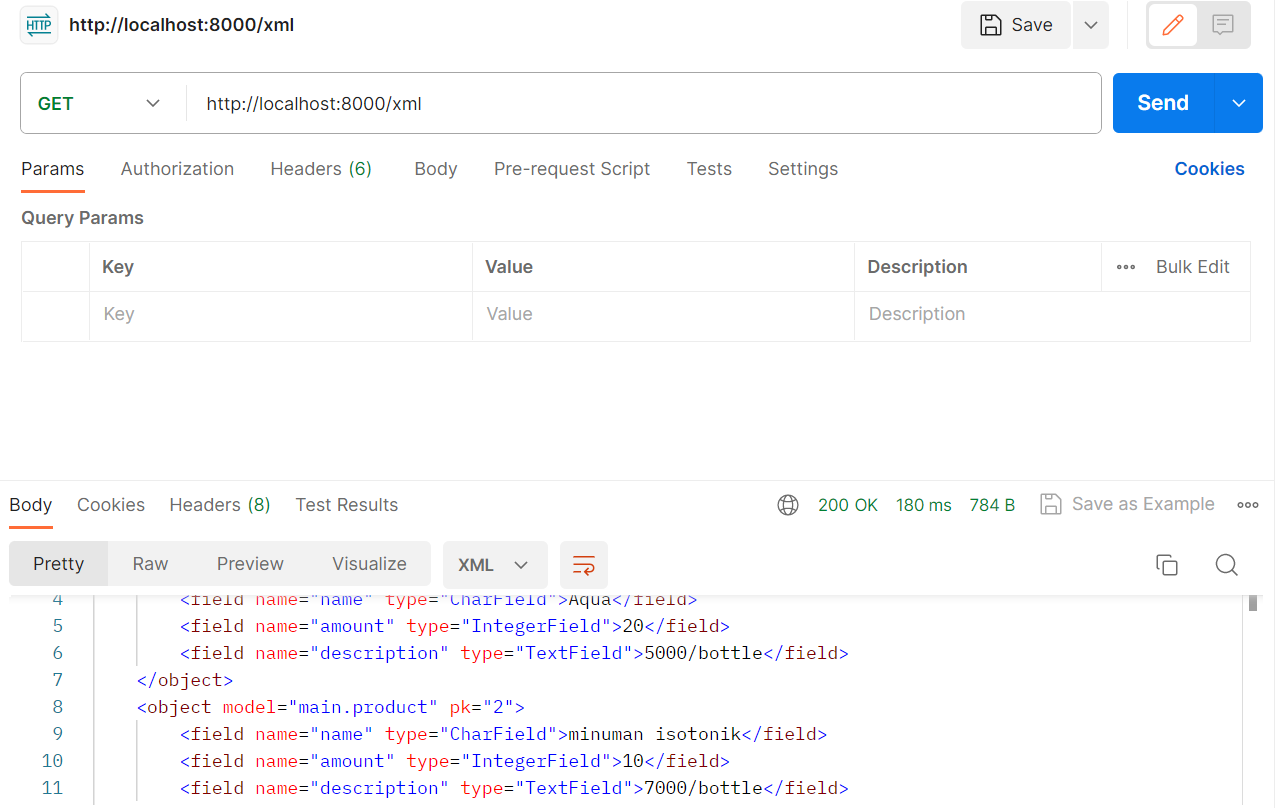Switch to the Raw response view
Screen dimensions: 1283x808
[149, 564]
